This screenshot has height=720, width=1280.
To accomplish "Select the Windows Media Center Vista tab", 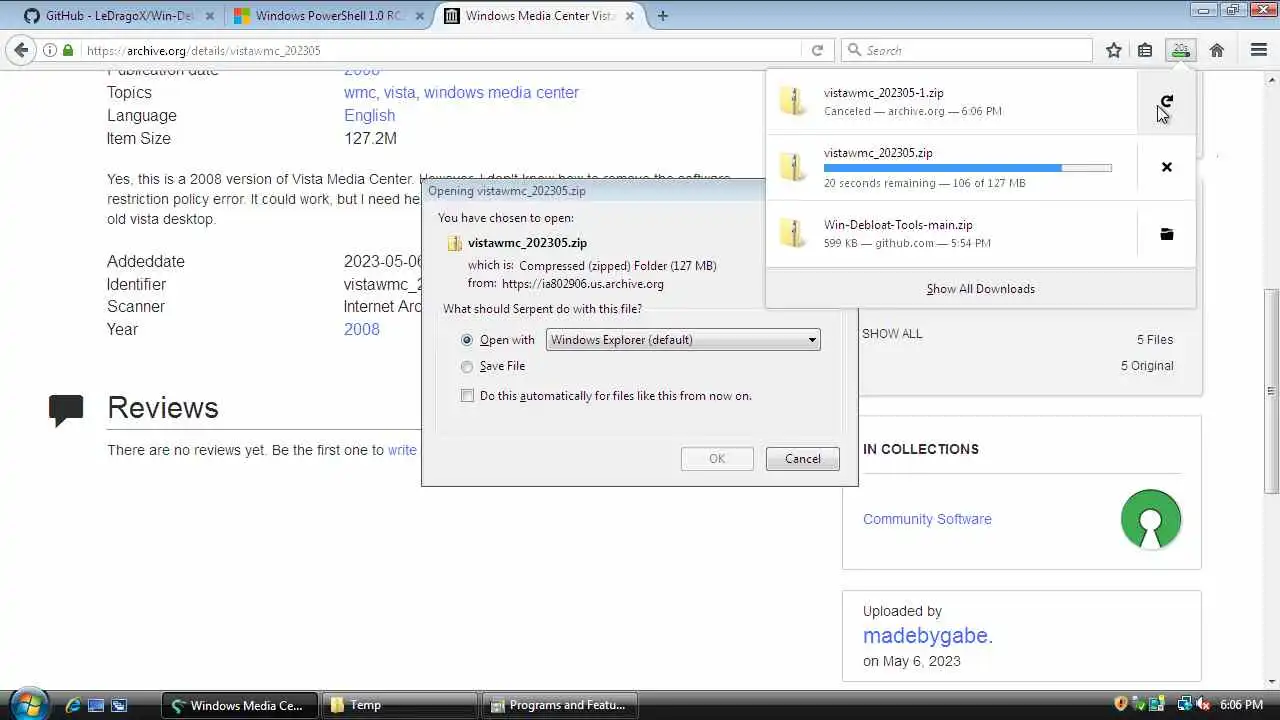I will pyautogui.click(x=539, y=16).
